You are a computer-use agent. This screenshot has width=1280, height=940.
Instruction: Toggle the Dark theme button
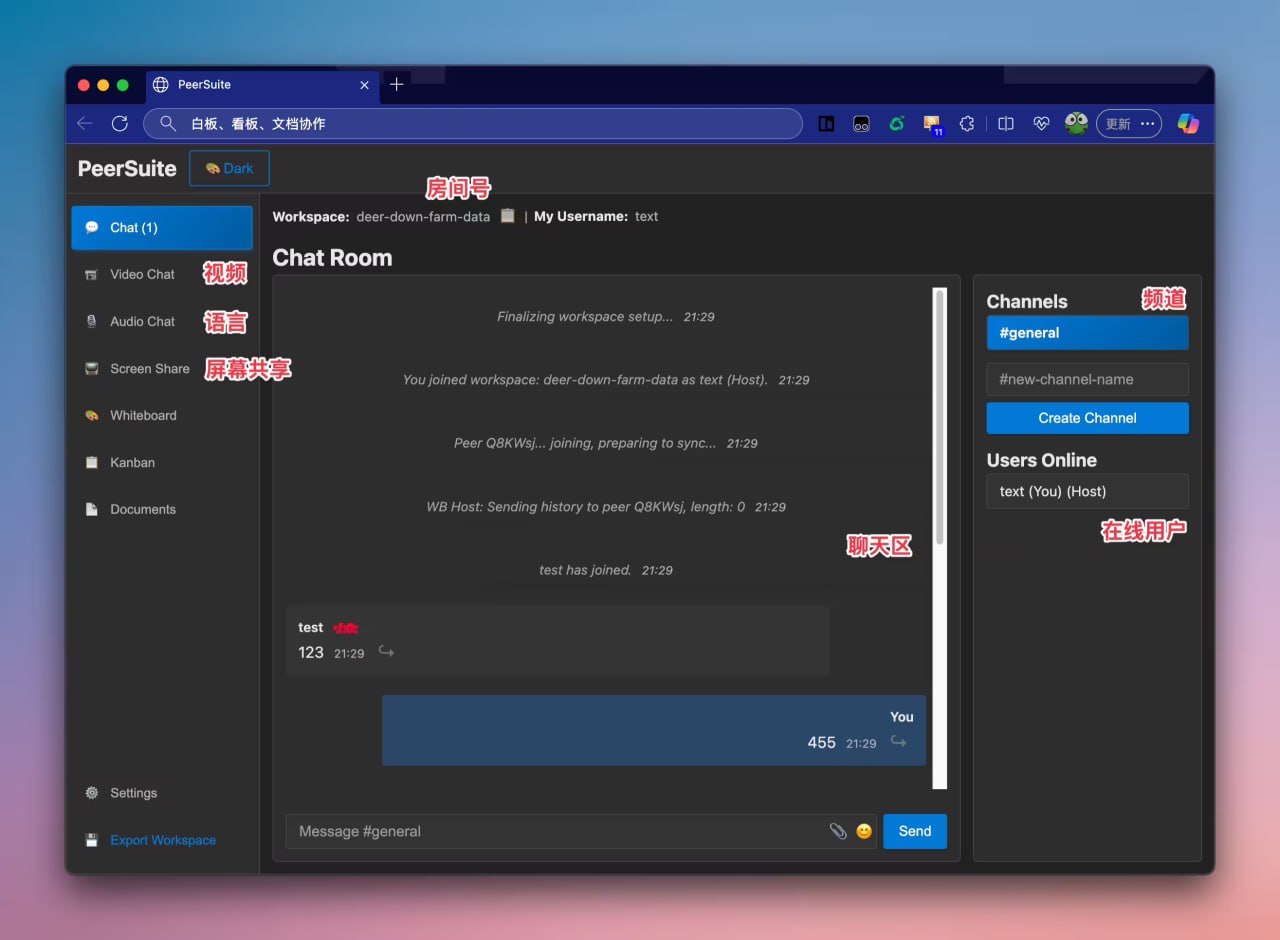pos(229,169)
